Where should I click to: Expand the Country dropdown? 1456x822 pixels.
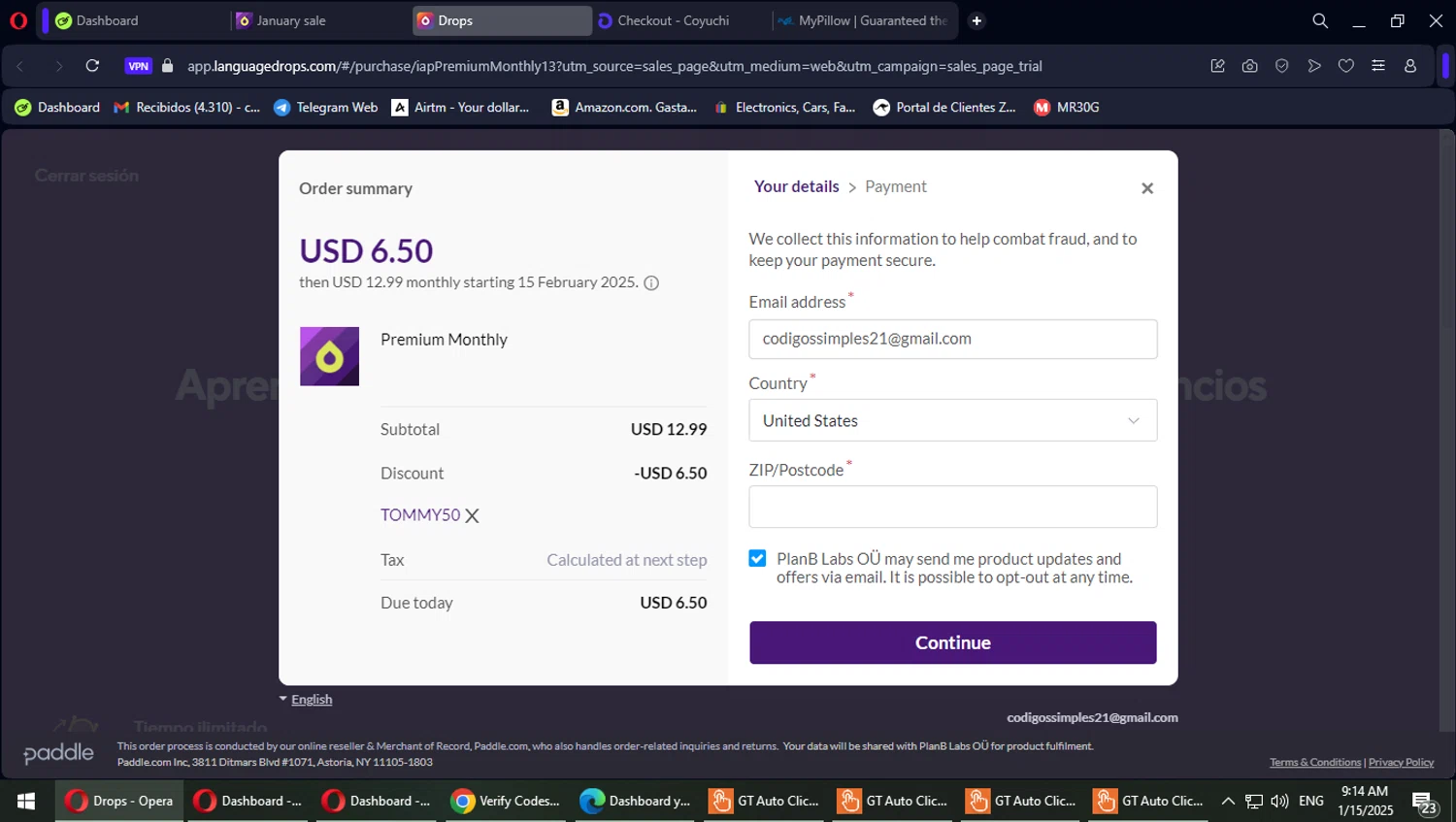pos(952,420)
